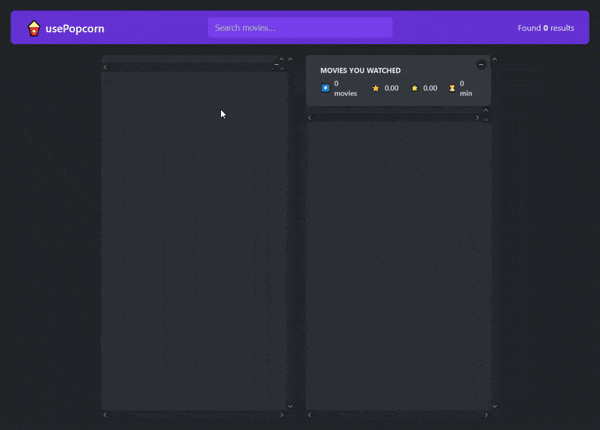Collapse the left movie list box
The image size is (600, 430).
tap(277, 65)
